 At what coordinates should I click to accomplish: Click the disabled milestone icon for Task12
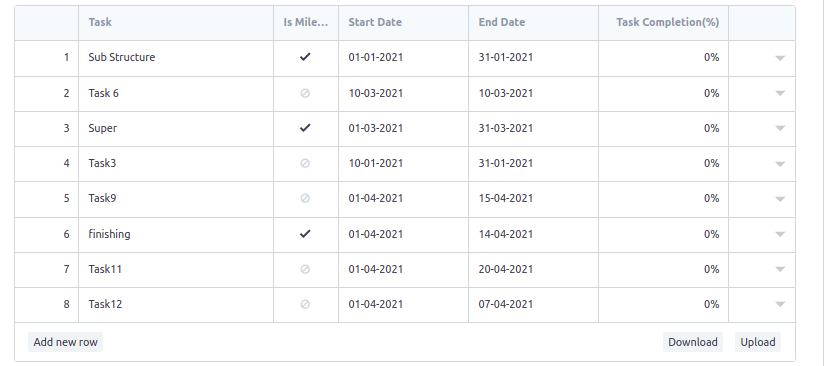[305, 304]
